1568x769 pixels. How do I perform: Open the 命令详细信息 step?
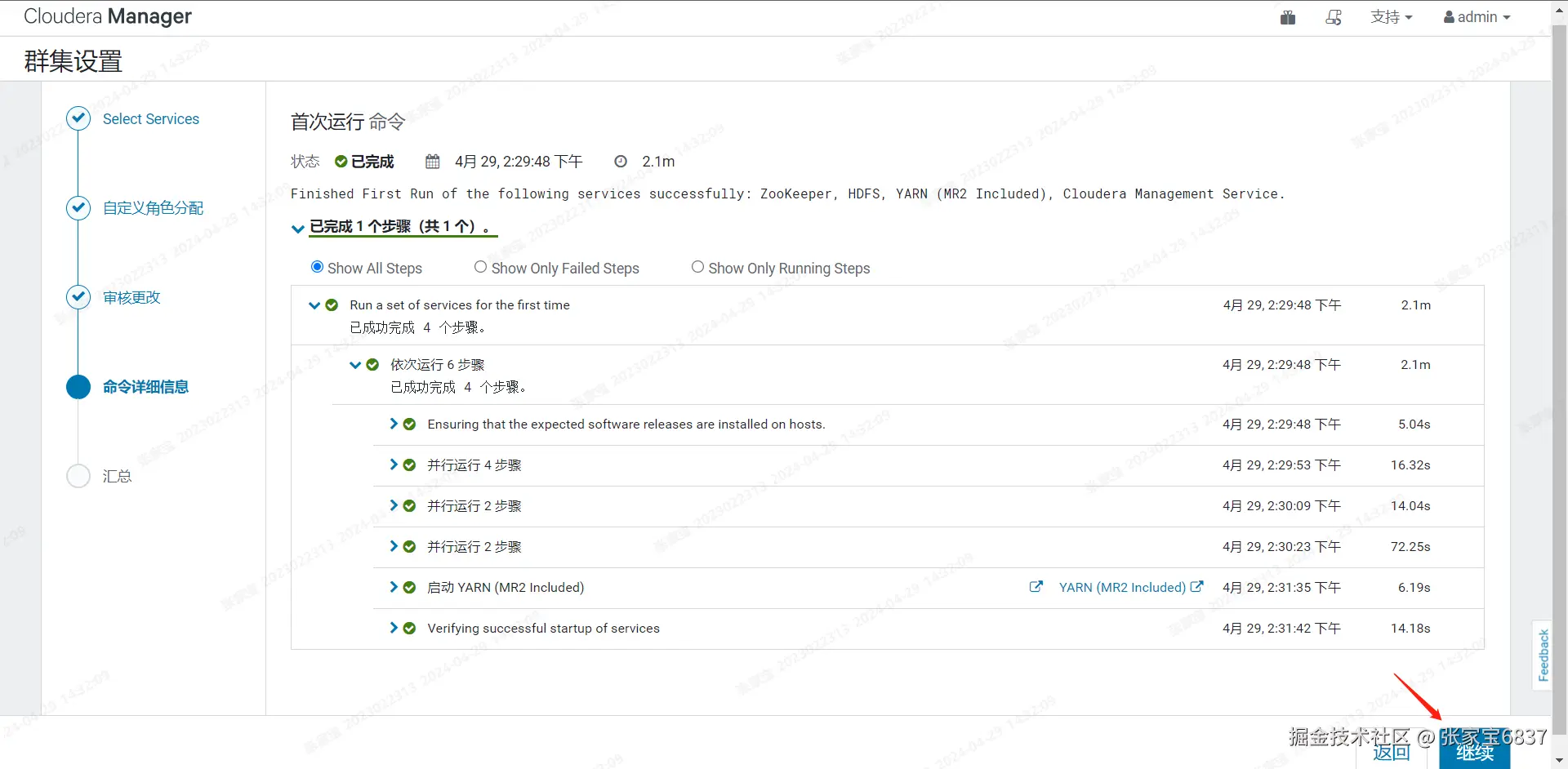pos(145,387)
